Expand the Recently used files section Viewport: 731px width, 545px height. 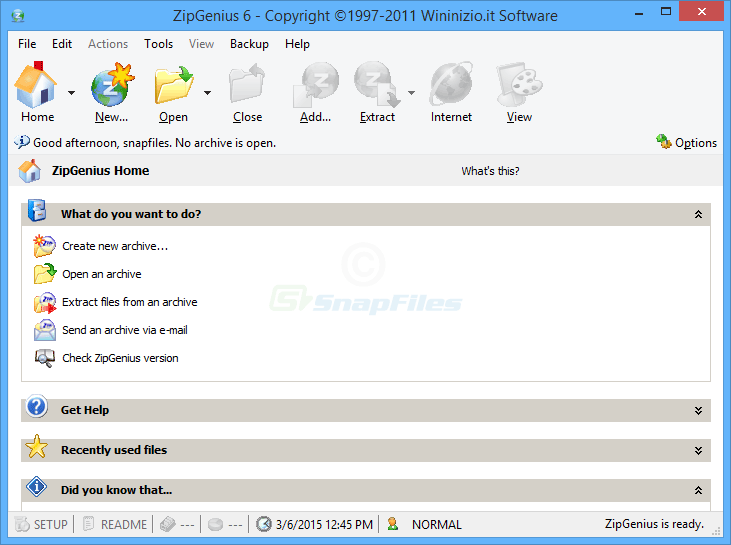(x=698, y=450)
